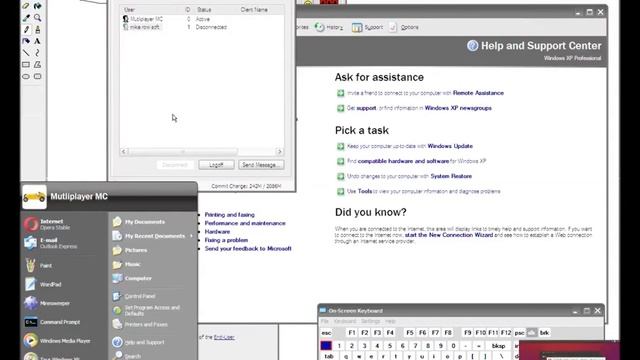Open Fixing a problem help topic
This screenshot has height=360, width=640.
[226, 240]
